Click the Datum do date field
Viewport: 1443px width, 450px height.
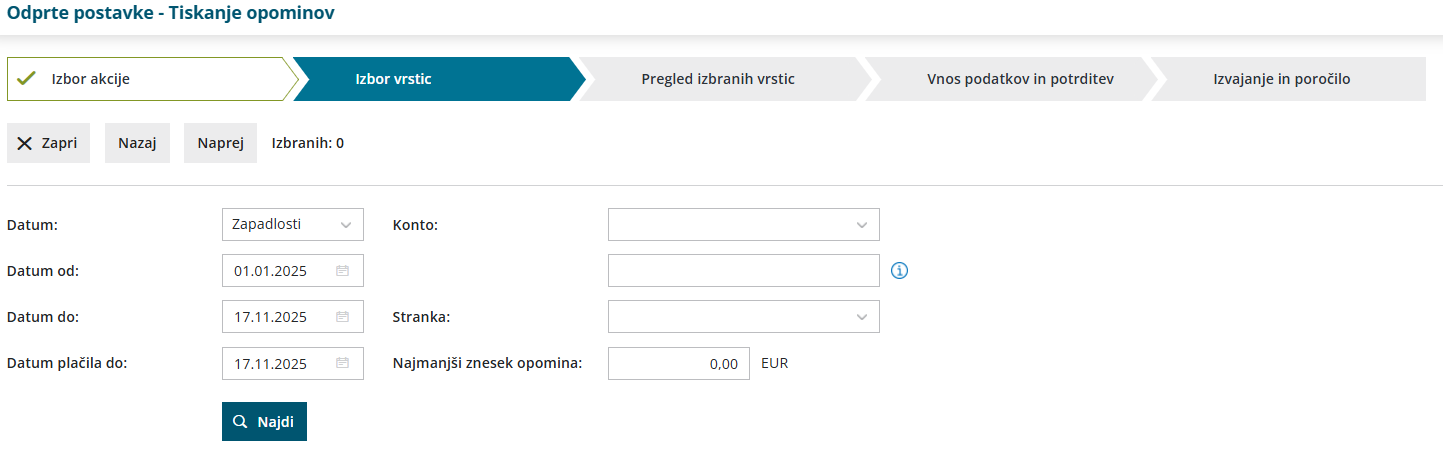coord(280,317)
